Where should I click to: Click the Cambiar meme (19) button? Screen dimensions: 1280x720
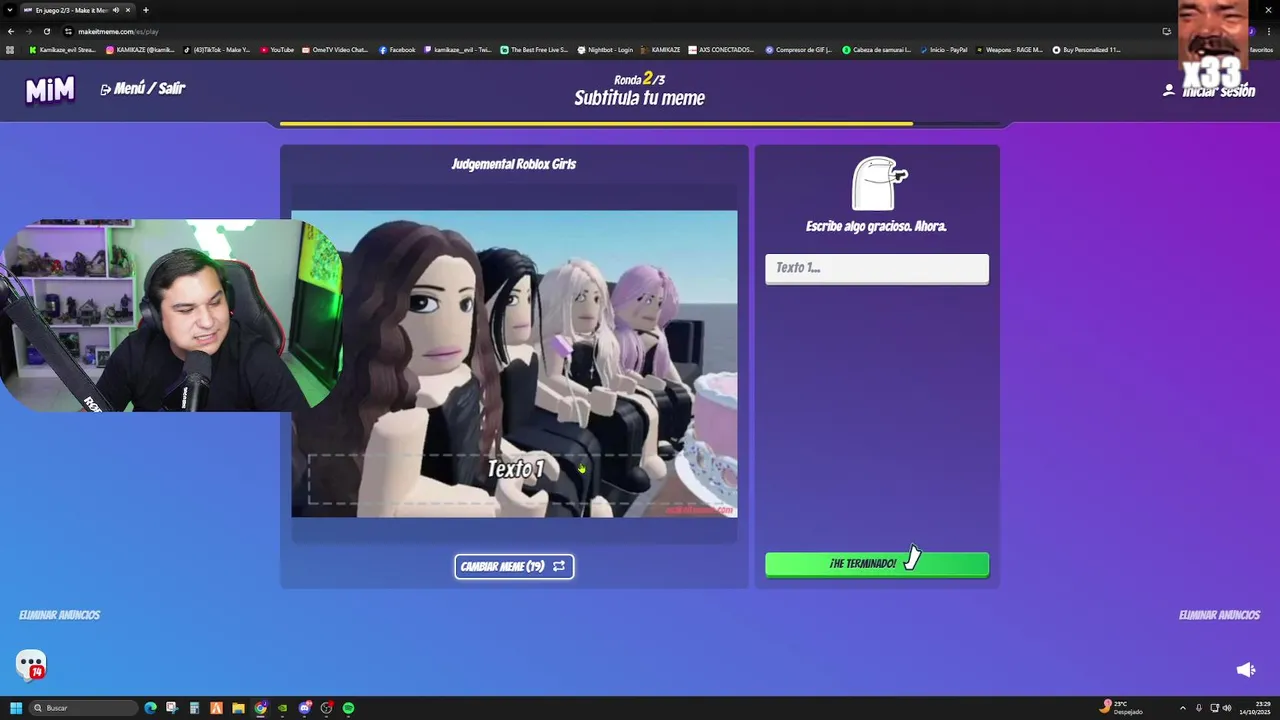pyautogui.click(x=514, y=566)
